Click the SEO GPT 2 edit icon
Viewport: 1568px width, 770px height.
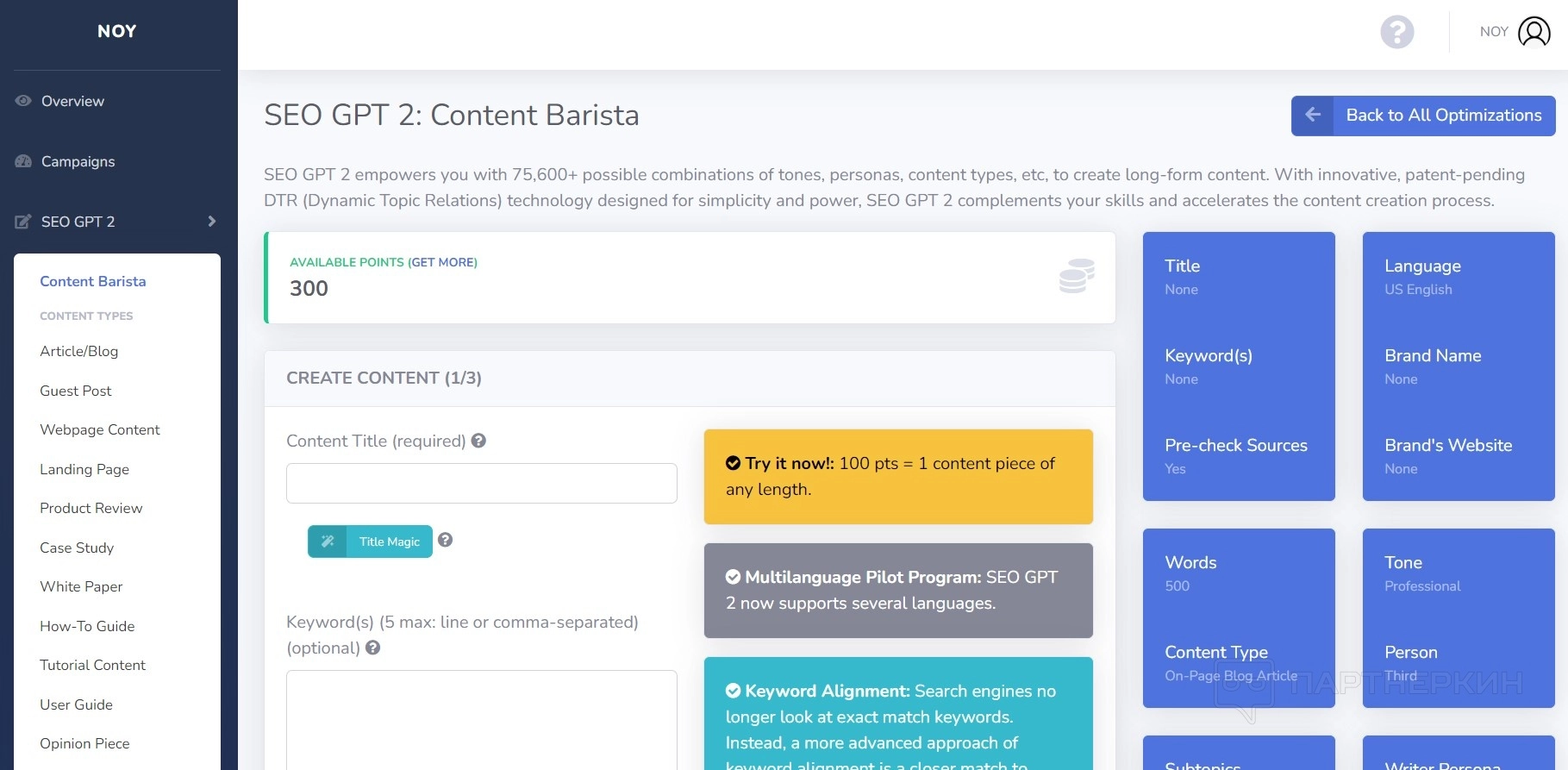[x=23, y=222]
